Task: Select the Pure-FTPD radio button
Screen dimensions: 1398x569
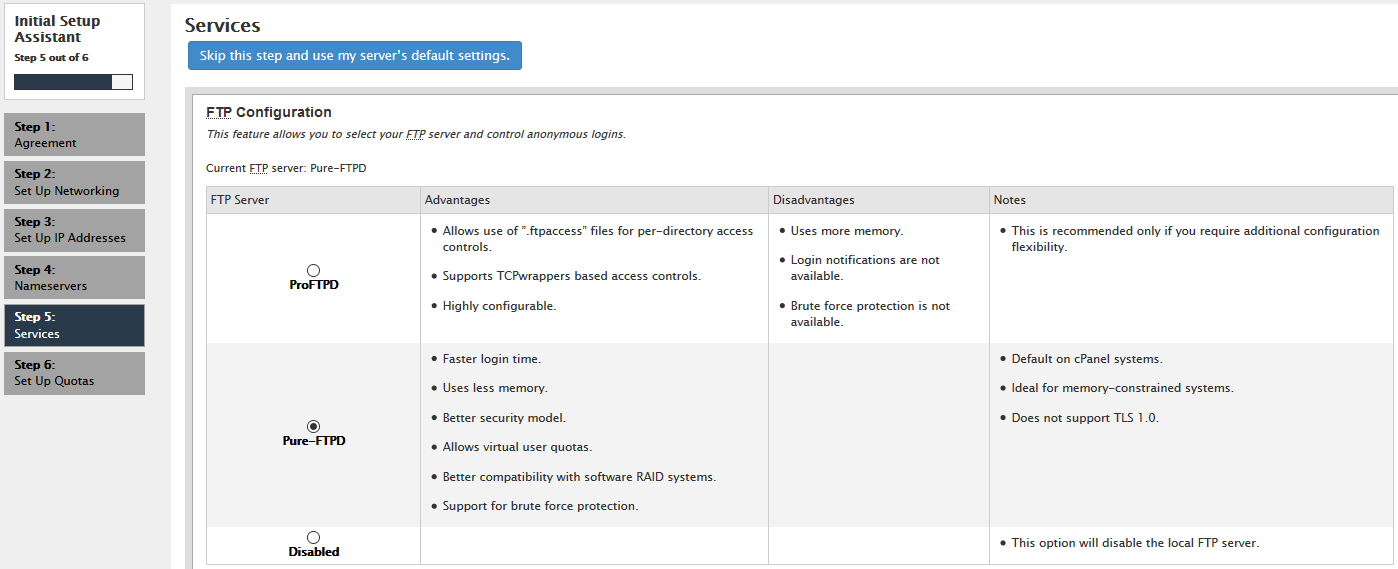Action: (313, 426)
